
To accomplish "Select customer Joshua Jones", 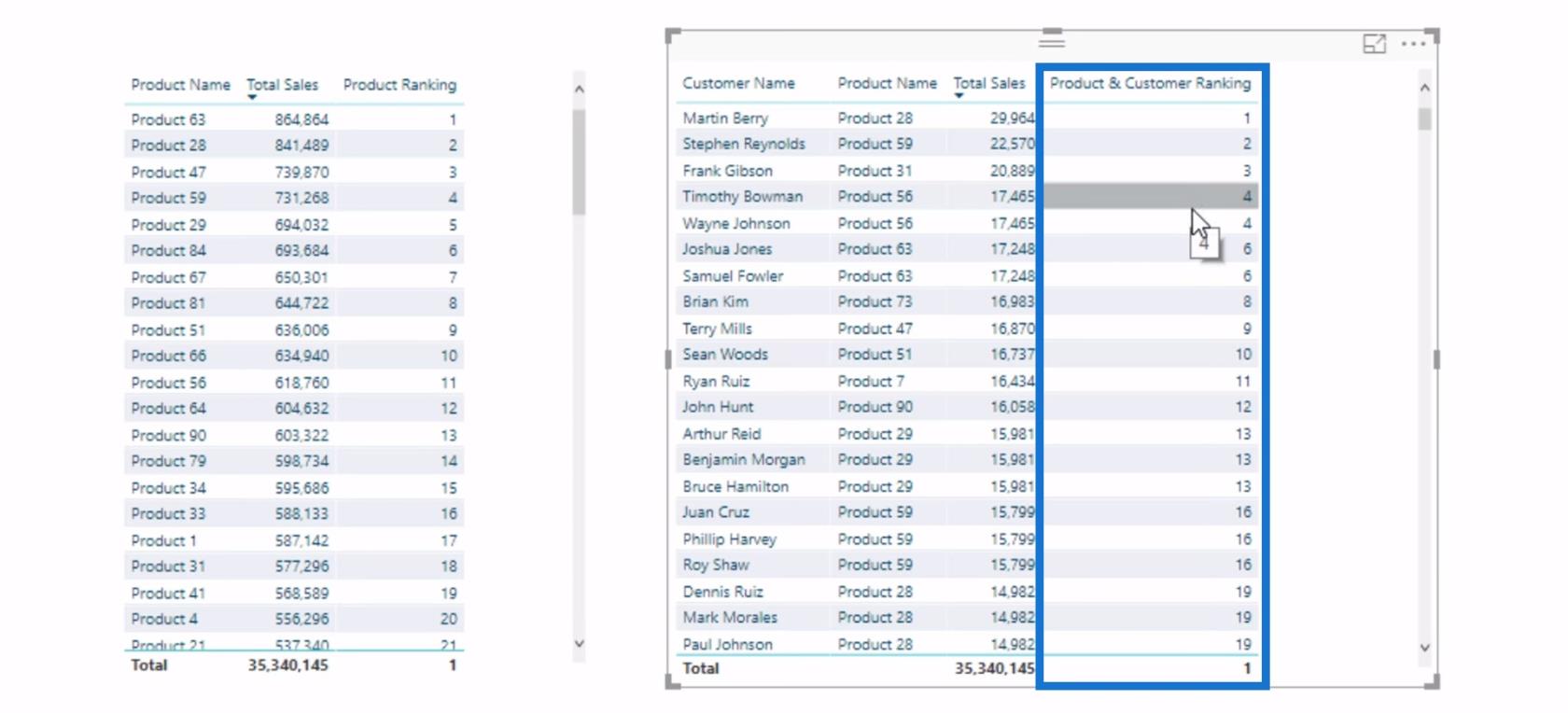I will [727, 249].
